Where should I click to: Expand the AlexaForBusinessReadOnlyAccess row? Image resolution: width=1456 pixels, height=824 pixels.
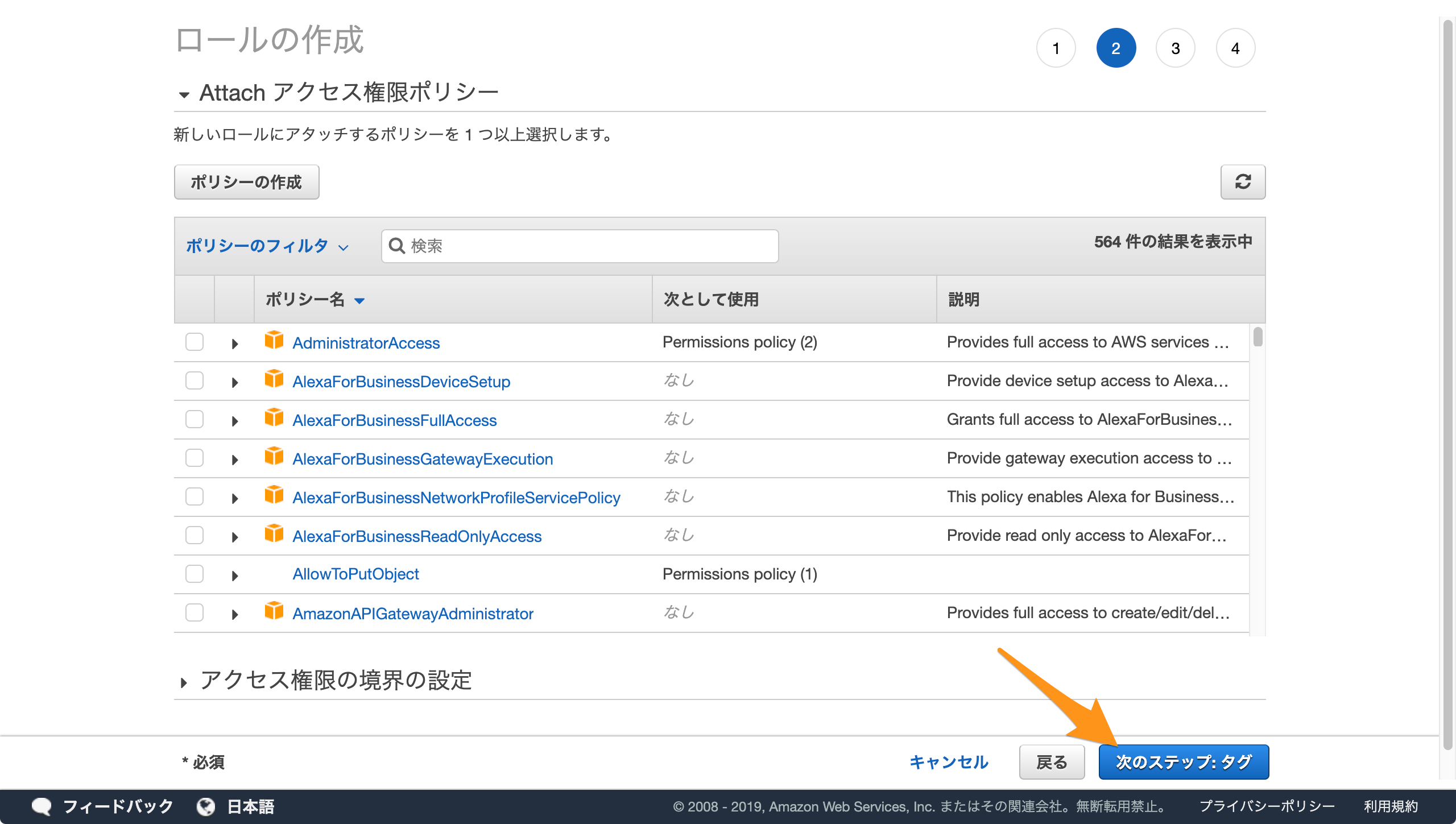[234, 537]
